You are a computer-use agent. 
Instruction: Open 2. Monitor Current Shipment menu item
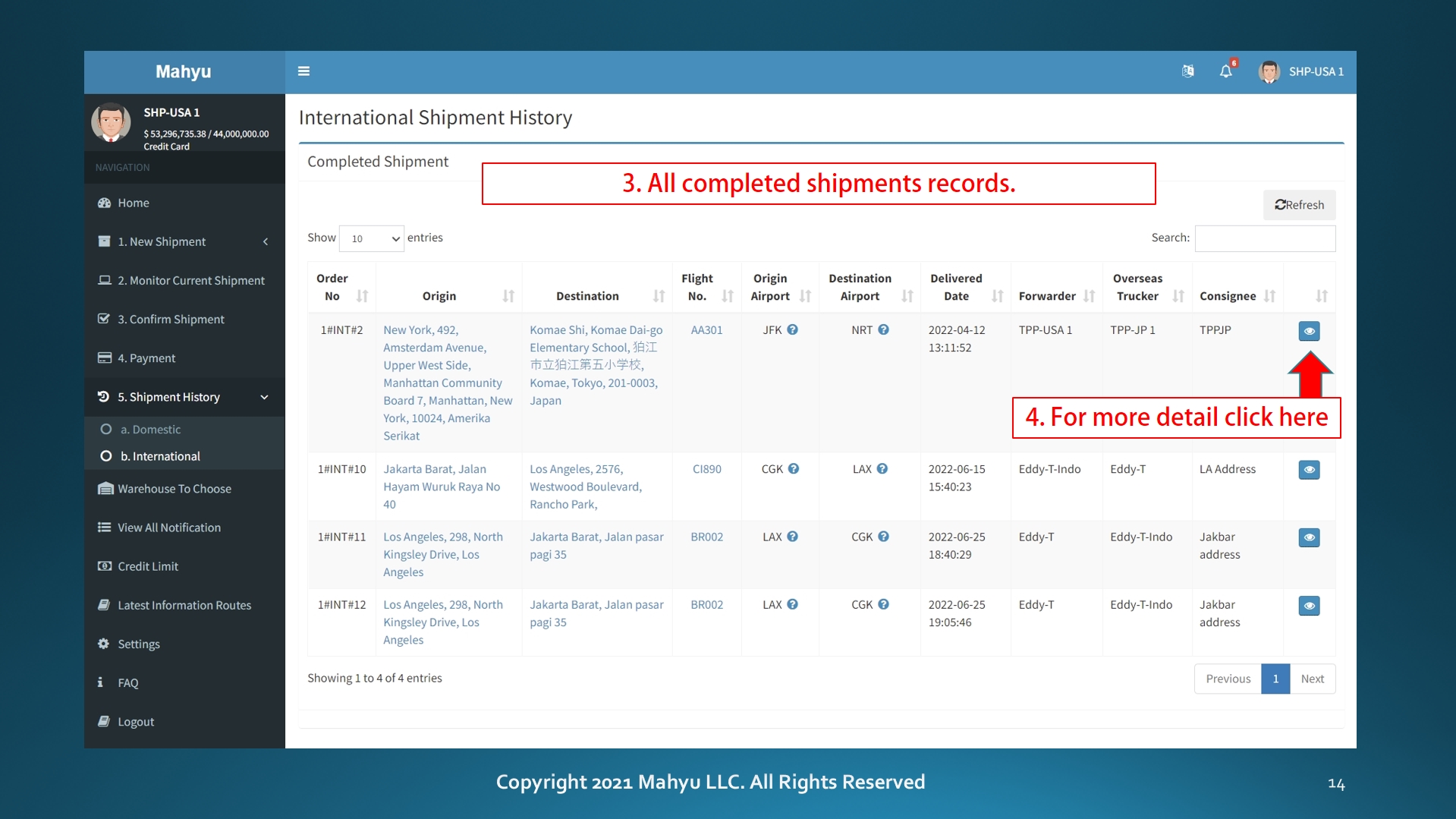[x=184, y=280]
